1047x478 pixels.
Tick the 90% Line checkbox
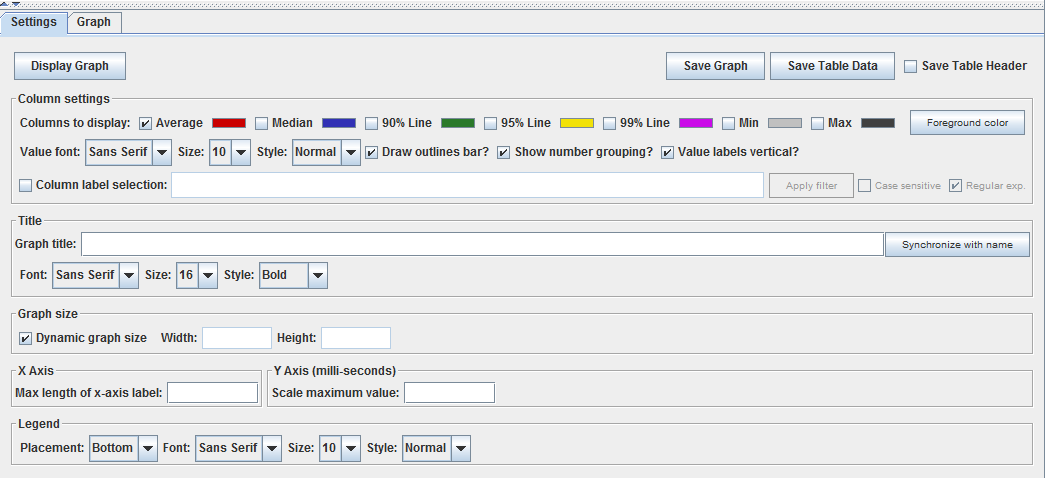(x=372, y=124)
